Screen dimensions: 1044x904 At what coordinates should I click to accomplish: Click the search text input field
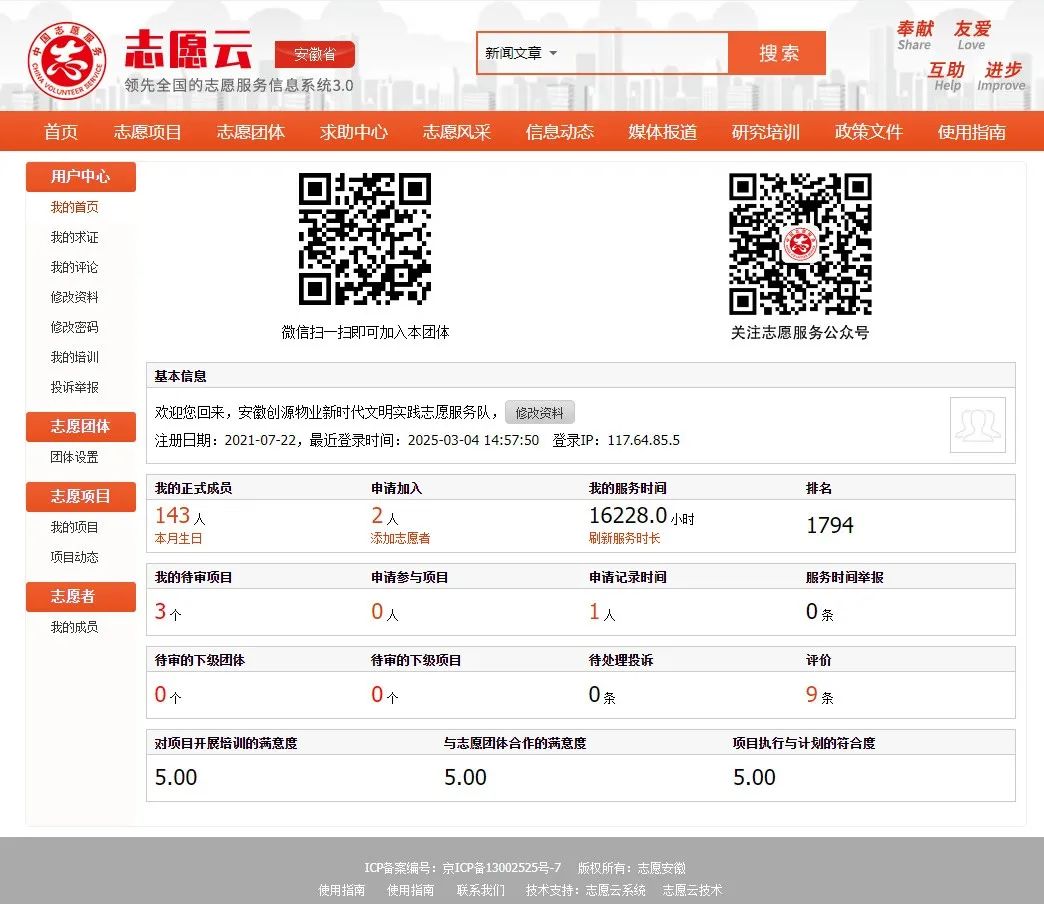(x=643, y=53)
